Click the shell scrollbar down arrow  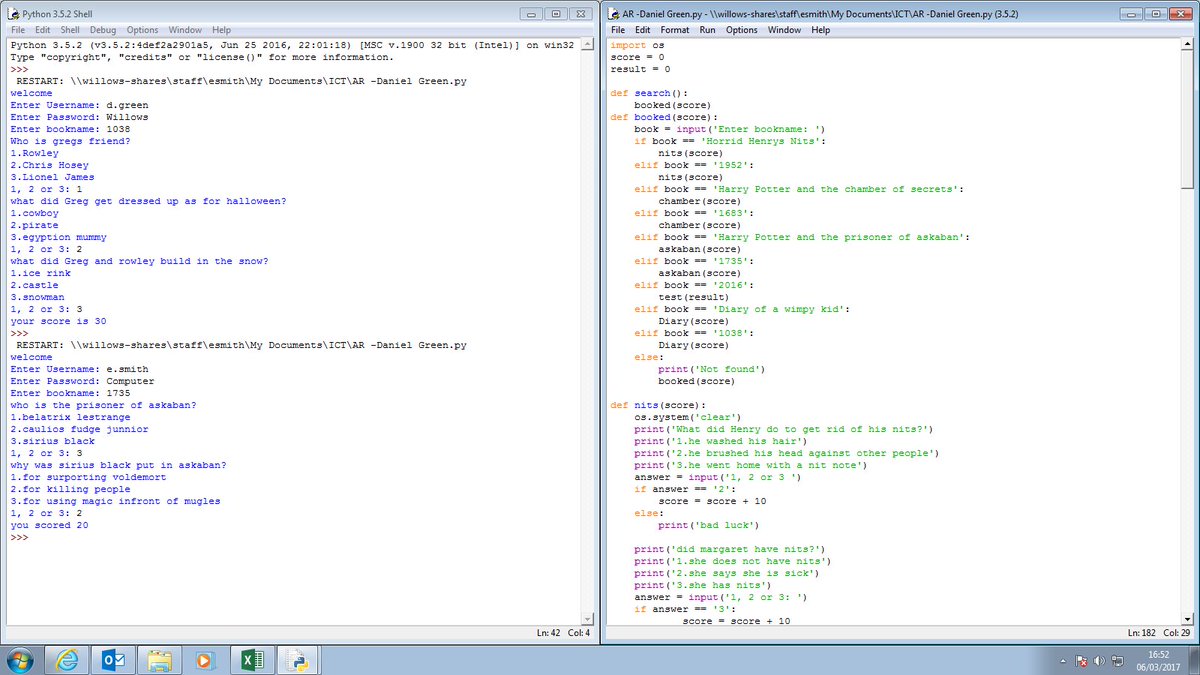click(588, 620)
